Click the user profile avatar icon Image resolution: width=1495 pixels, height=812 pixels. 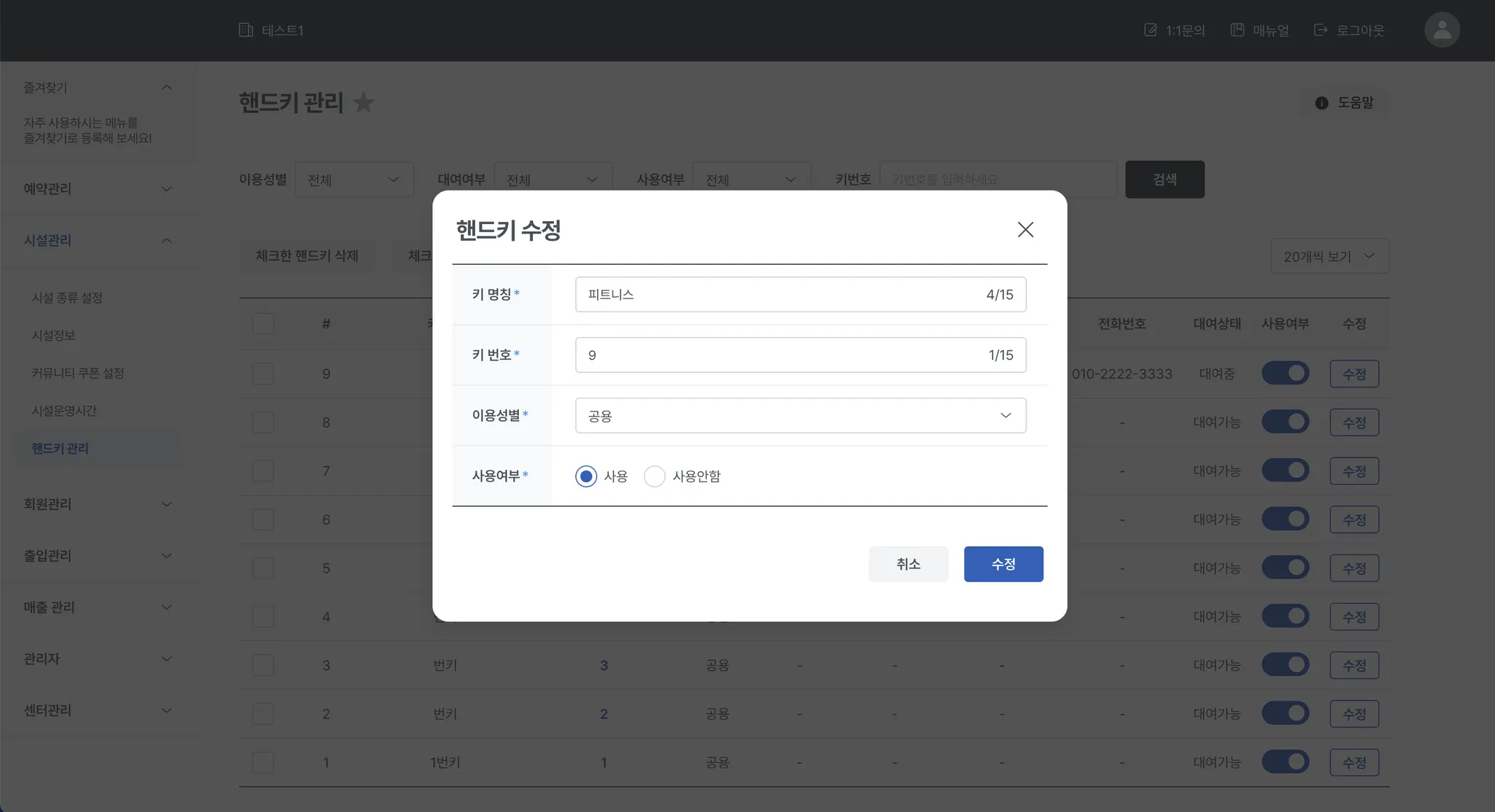[1442, 30]
